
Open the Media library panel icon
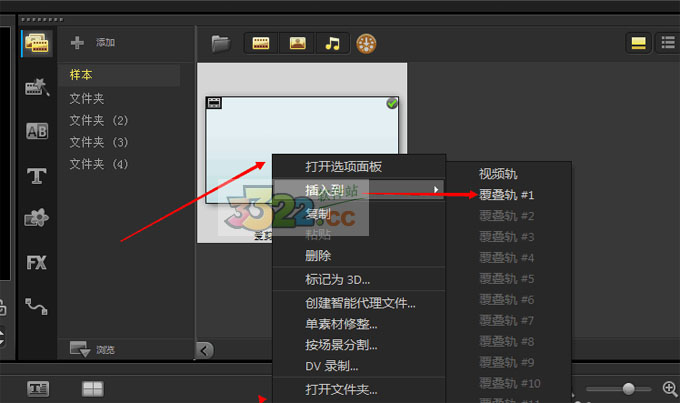[37, 44]
